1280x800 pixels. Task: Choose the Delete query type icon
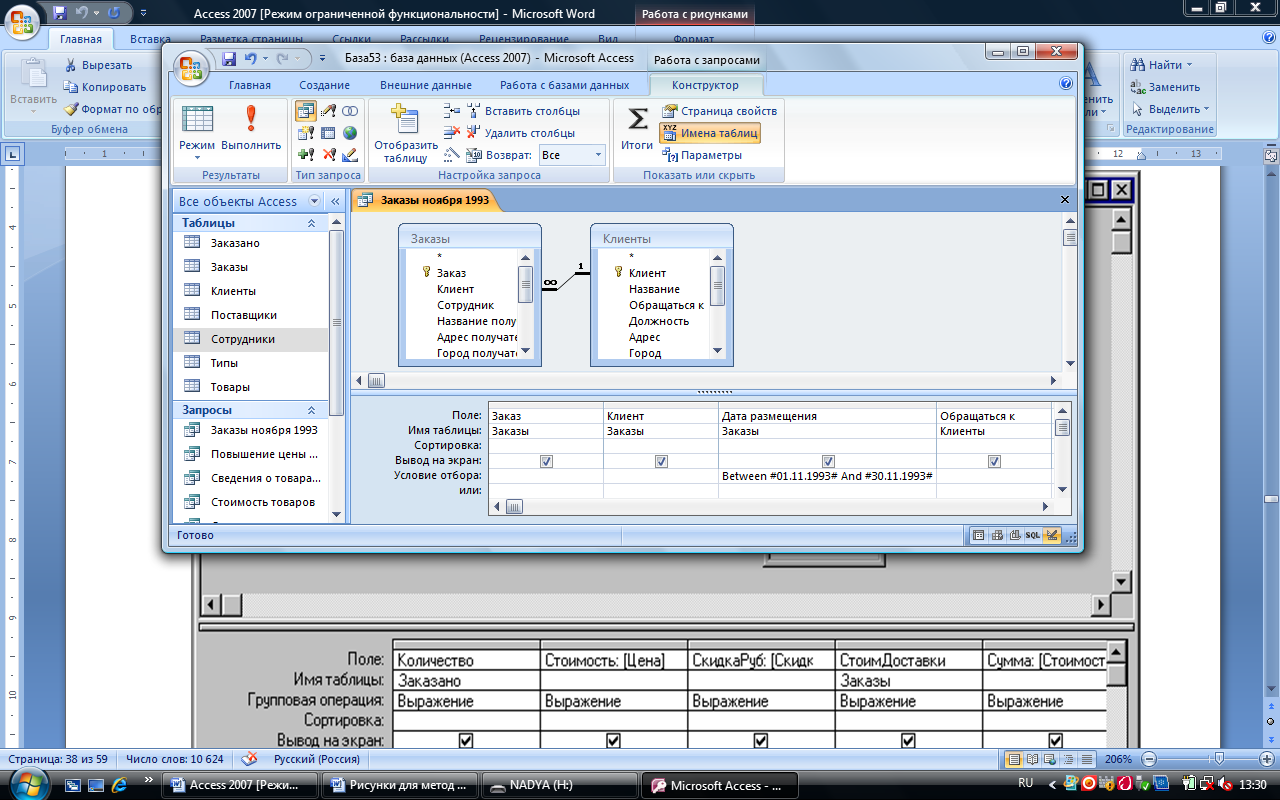[328, 155]
